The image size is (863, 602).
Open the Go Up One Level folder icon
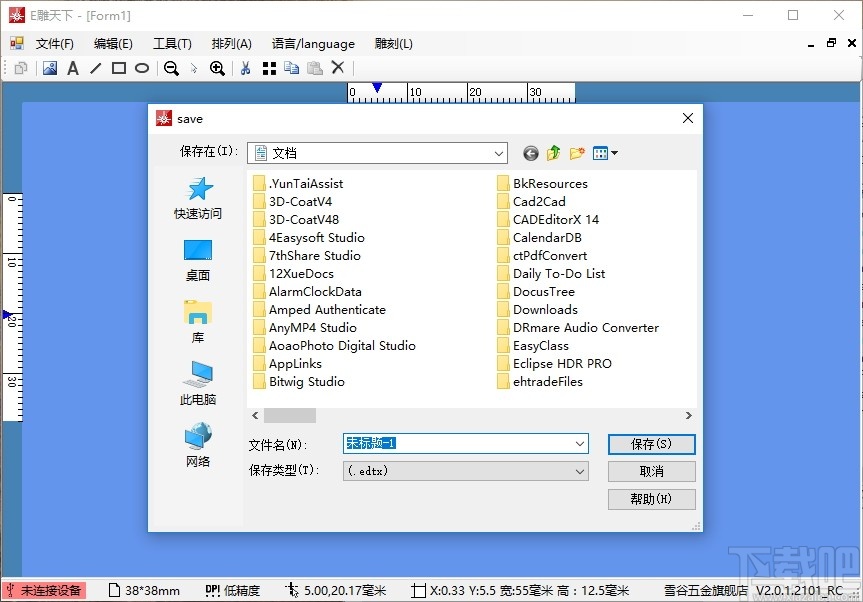point(553,152)
